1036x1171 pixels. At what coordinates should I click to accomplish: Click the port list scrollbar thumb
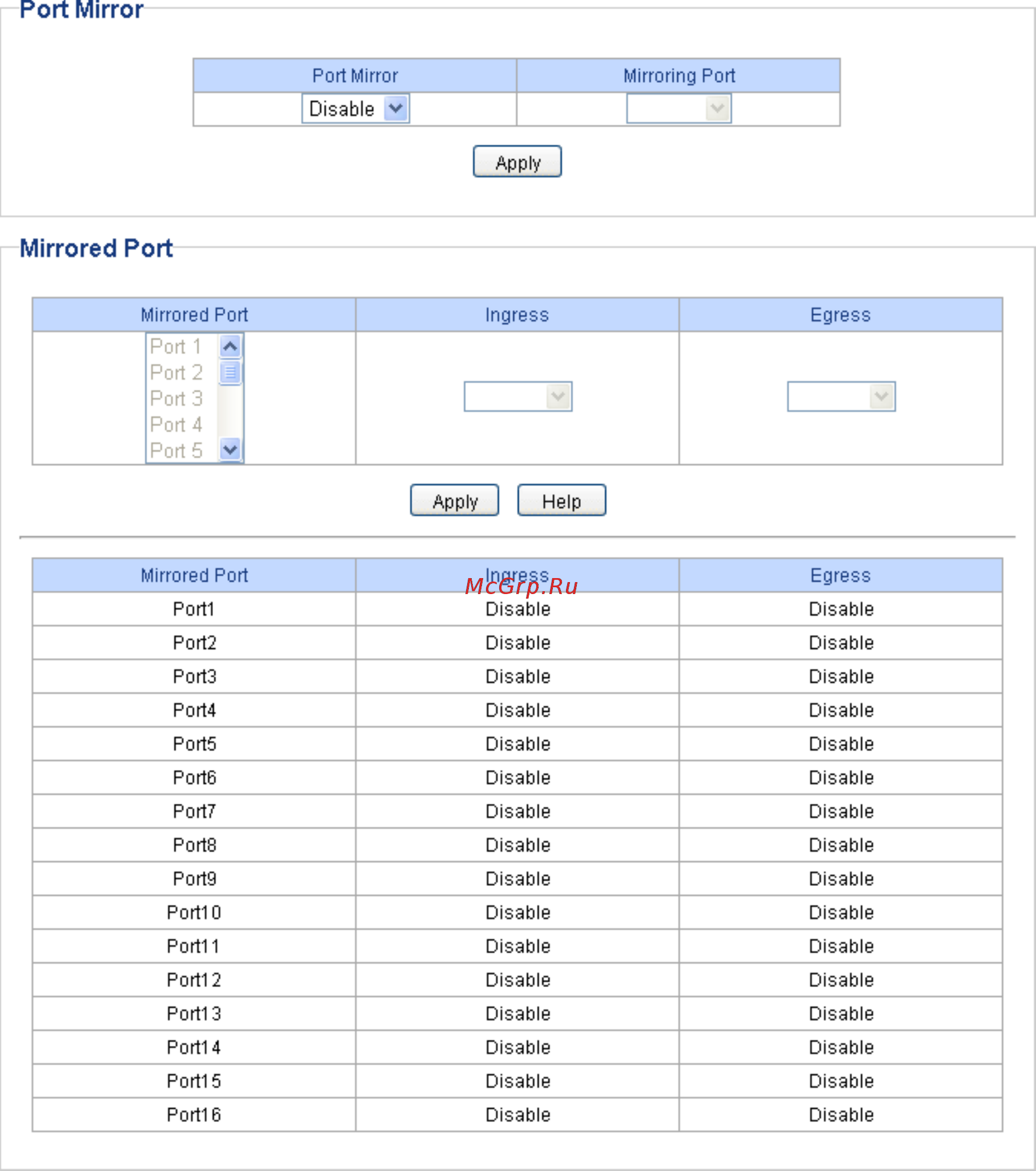tap(230, 372)
